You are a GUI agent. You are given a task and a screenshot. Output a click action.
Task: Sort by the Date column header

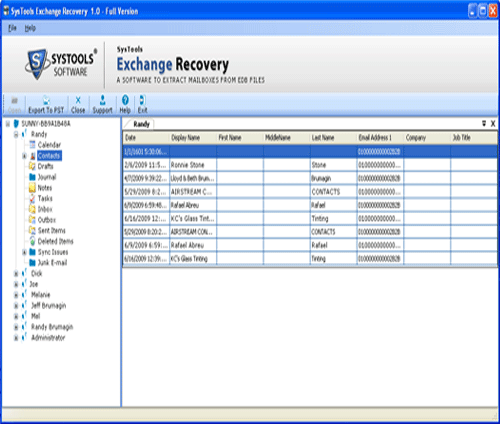(x=146, y=138)
